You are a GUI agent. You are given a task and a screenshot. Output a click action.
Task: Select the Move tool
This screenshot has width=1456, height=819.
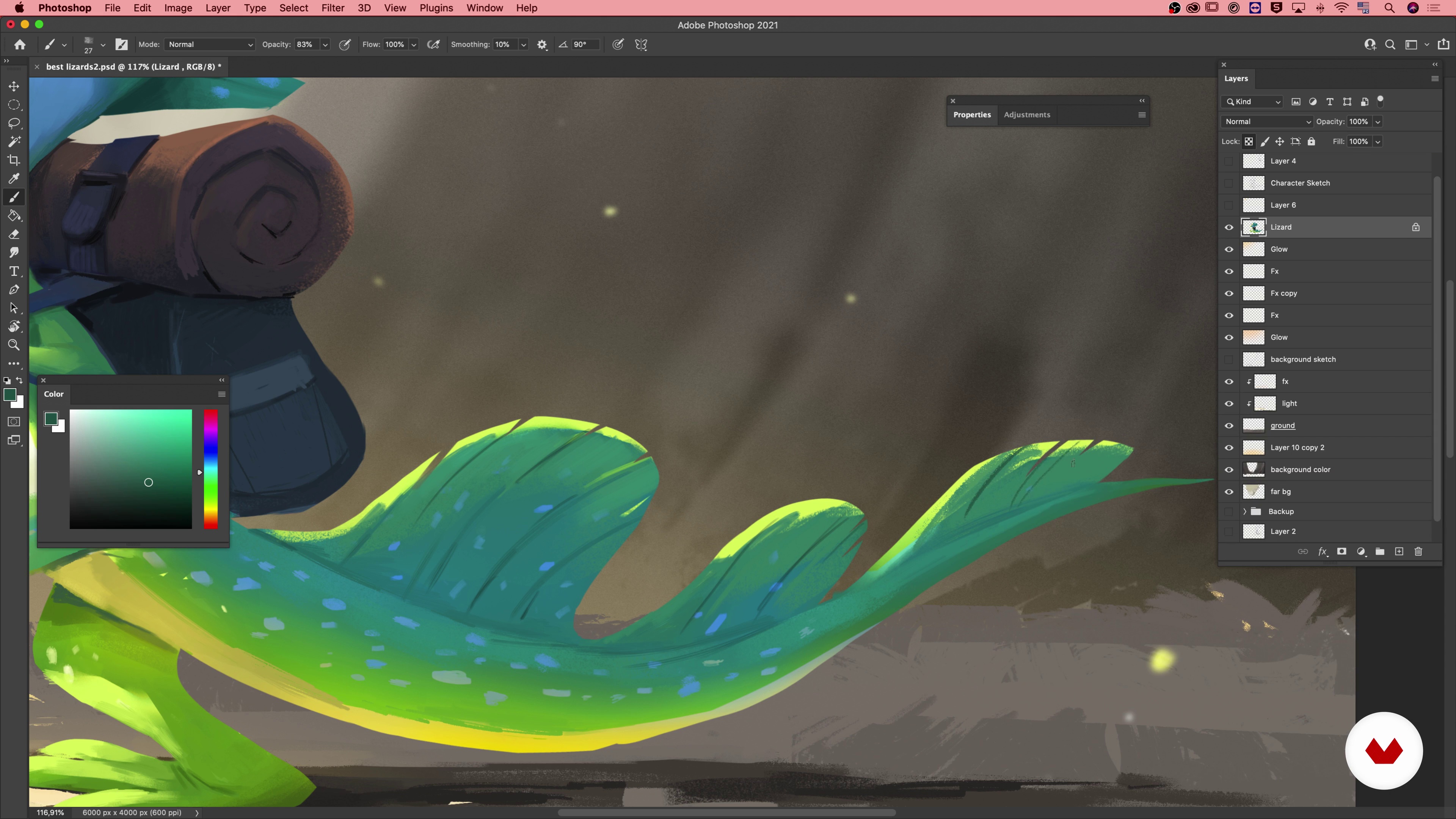[14, 86]
